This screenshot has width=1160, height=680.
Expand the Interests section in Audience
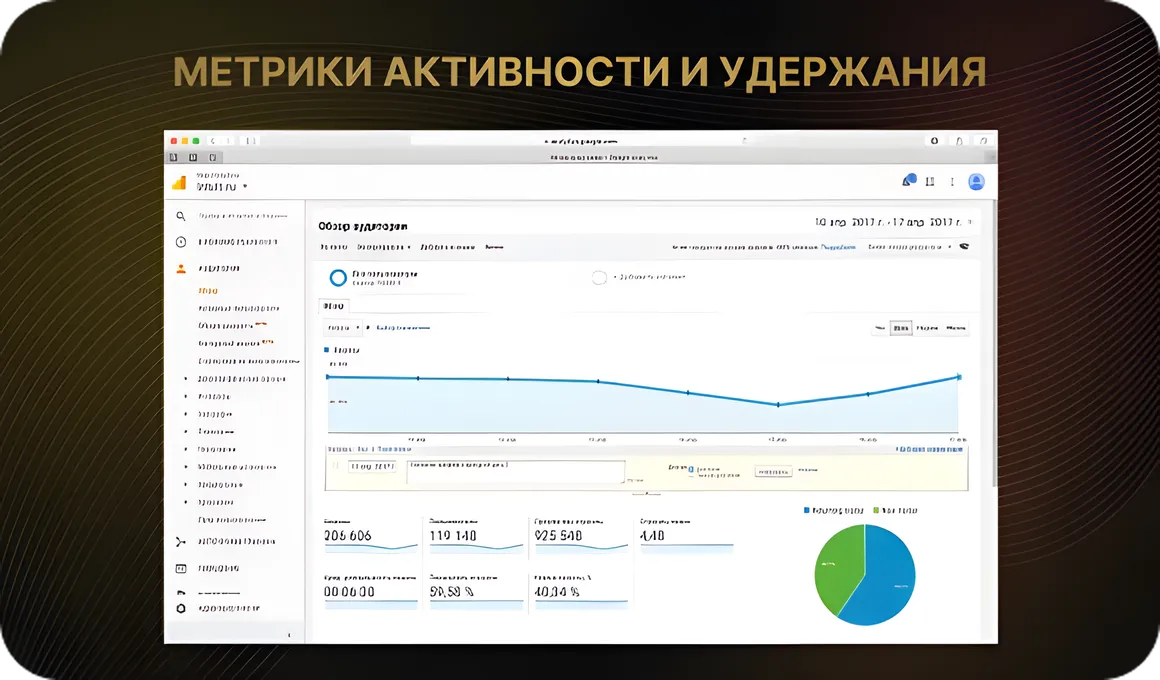[x=215, y=397]
